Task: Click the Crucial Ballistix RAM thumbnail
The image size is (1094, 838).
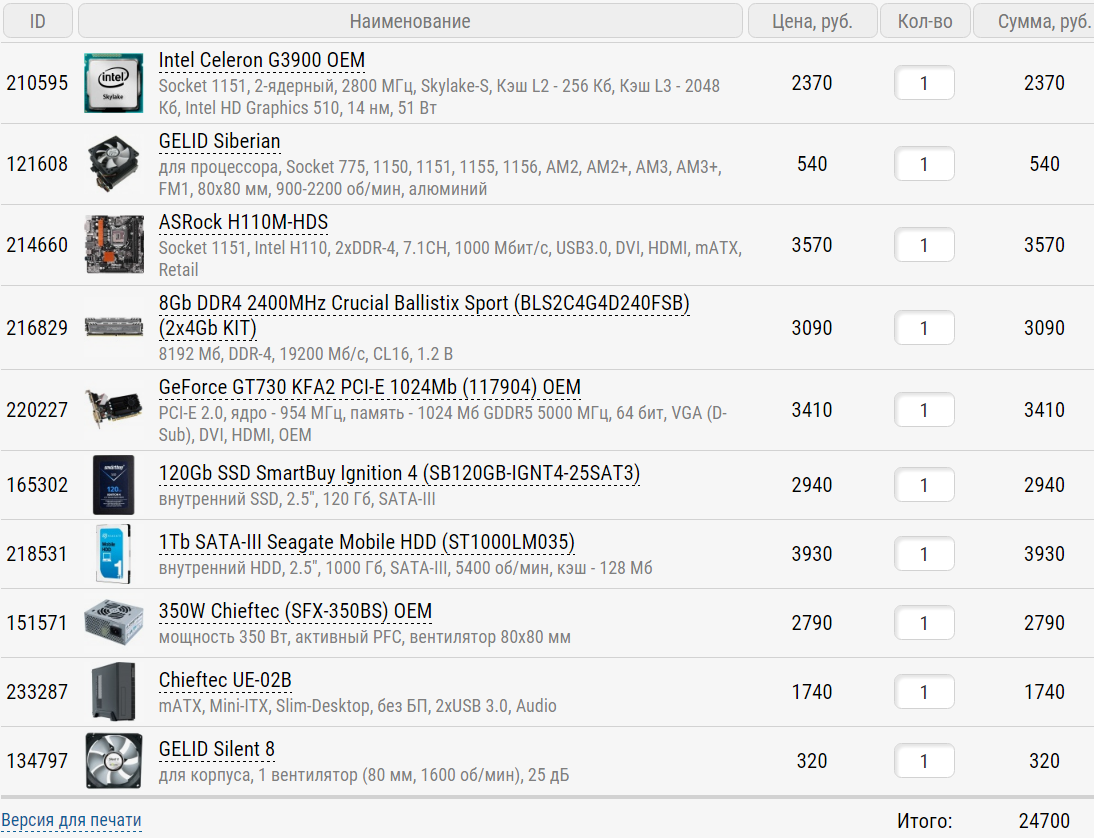Action: click(114, 327)
